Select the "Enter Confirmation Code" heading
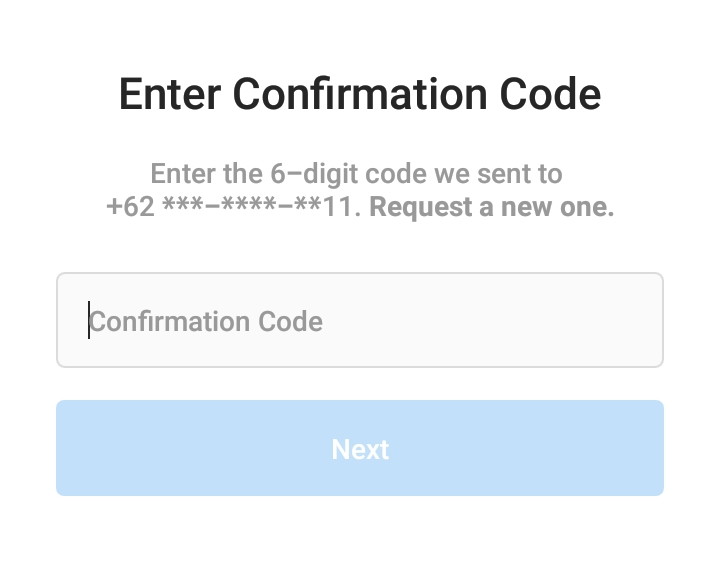Viewport: 720px width, 569px height. [360, 95]
